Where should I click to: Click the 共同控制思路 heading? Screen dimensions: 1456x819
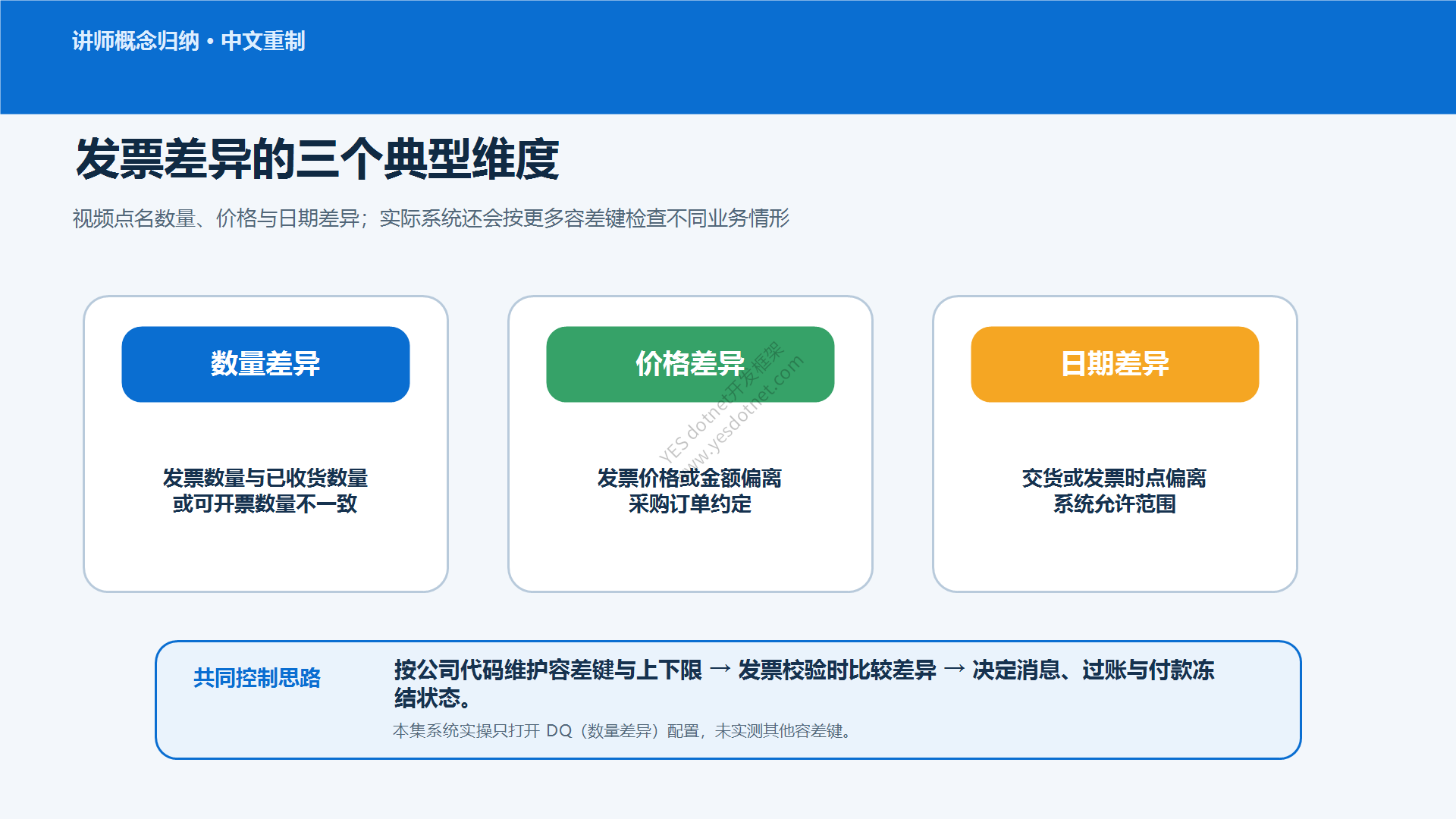coord(257,677)
